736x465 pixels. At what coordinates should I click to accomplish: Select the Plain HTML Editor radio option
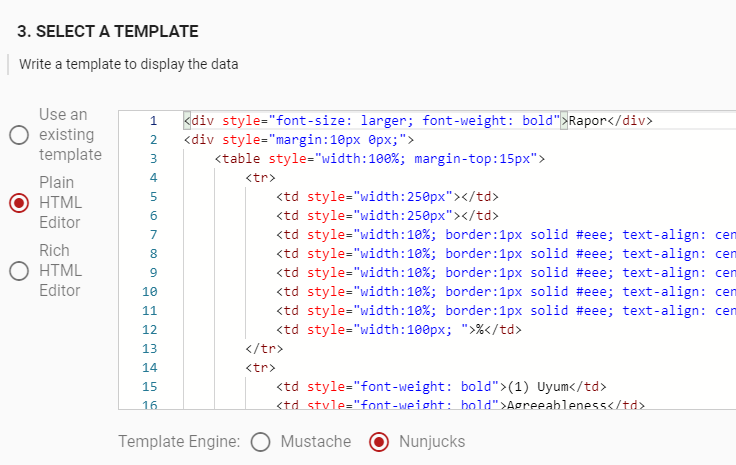tap(19, 203)
